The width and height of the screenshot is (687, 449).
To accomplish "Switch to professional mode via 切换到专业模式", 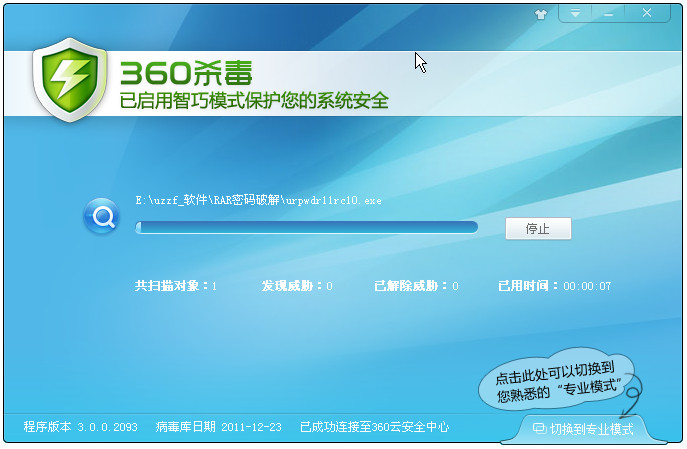I will coord(585,429).
